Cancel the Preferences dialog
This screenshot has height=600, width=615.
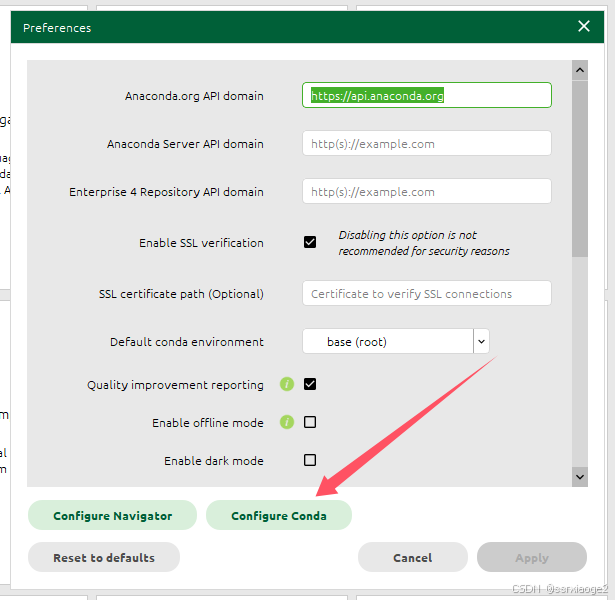pos(413,557)
